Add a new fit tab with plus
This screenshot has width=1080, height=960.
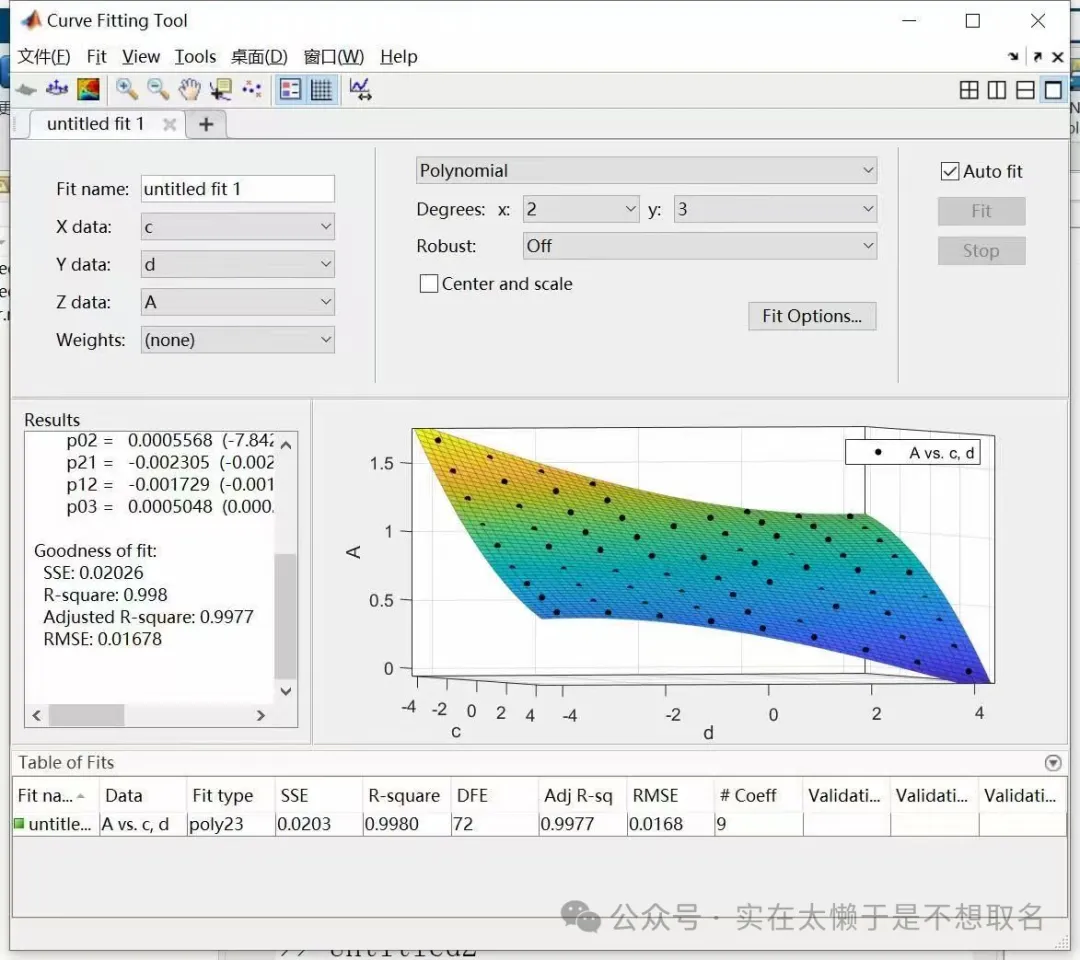[206, 124]
